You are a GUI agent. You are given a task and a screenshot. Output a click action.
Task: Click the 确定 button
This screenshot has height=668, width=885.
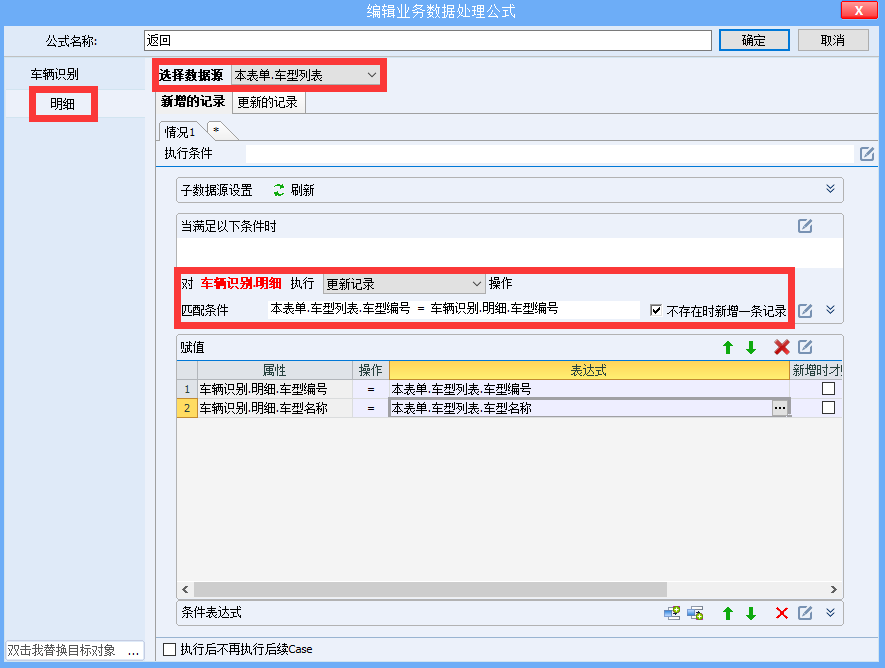(x=754, y=40)
